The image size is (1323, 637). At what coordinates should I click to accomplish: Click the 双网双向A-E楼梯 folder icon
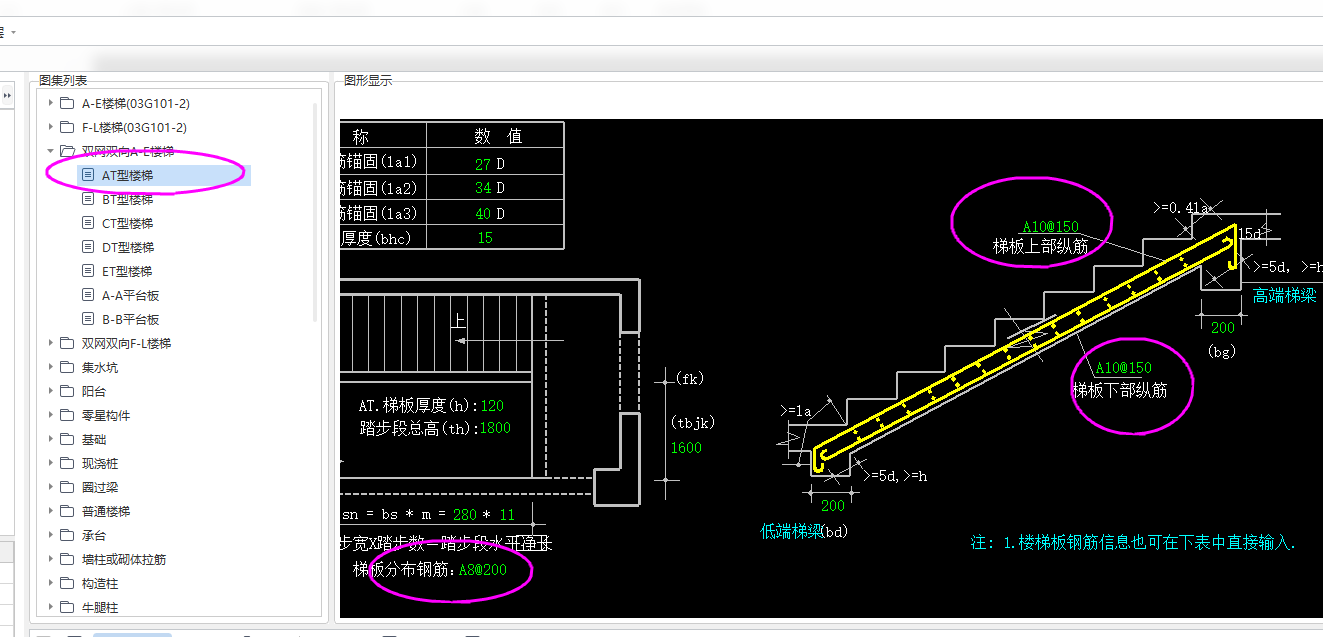click(67, 151)
